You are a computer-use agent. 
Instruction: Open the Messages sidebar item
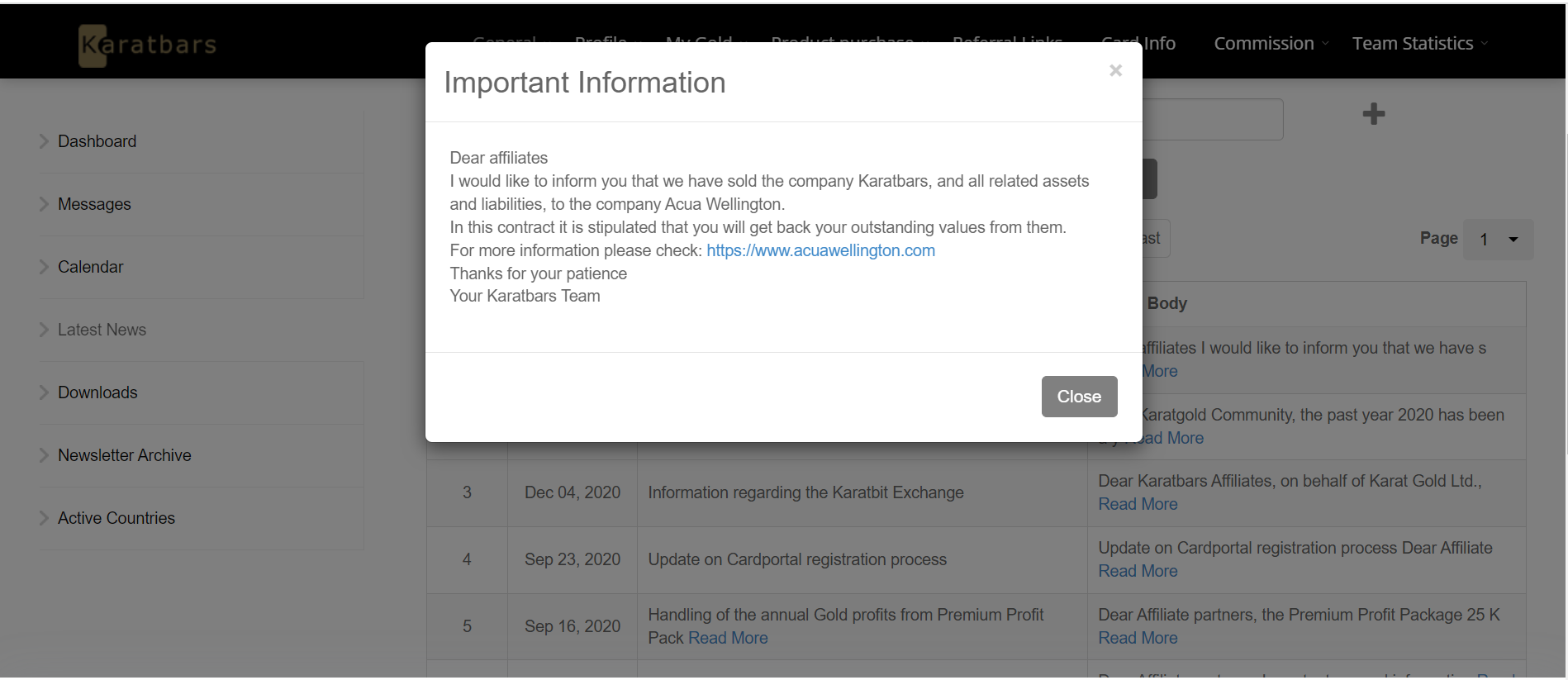(x=94, y=204)
